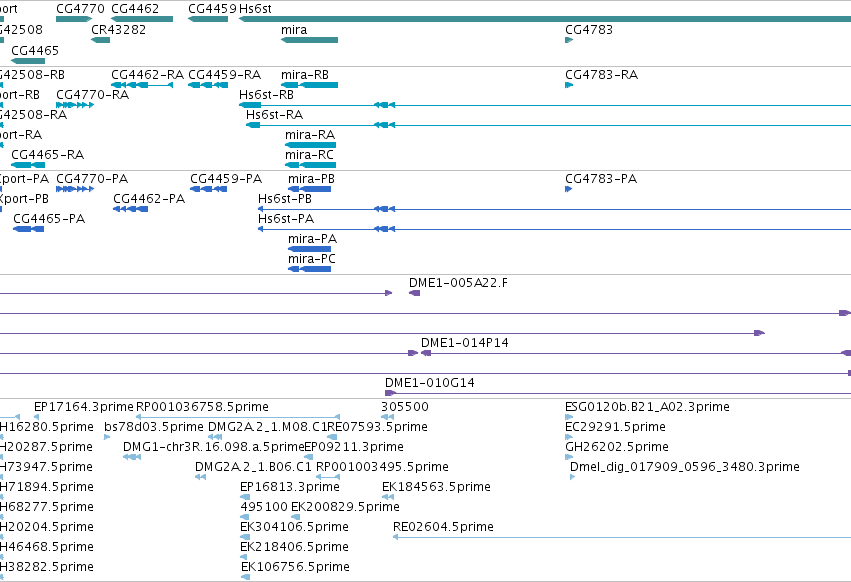851x582 pixels.
Task: Select the CR43282 gene label
Action: point(118,30)
